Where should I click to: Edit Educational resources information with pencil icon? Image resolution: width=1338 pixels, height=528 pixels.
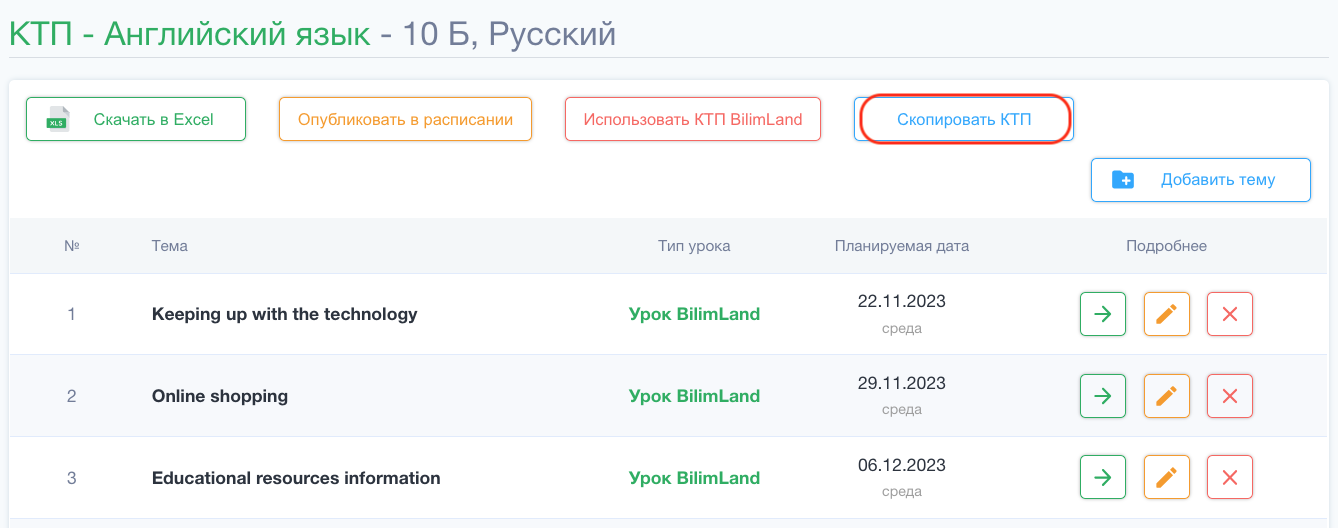[x=1166, y=478]
